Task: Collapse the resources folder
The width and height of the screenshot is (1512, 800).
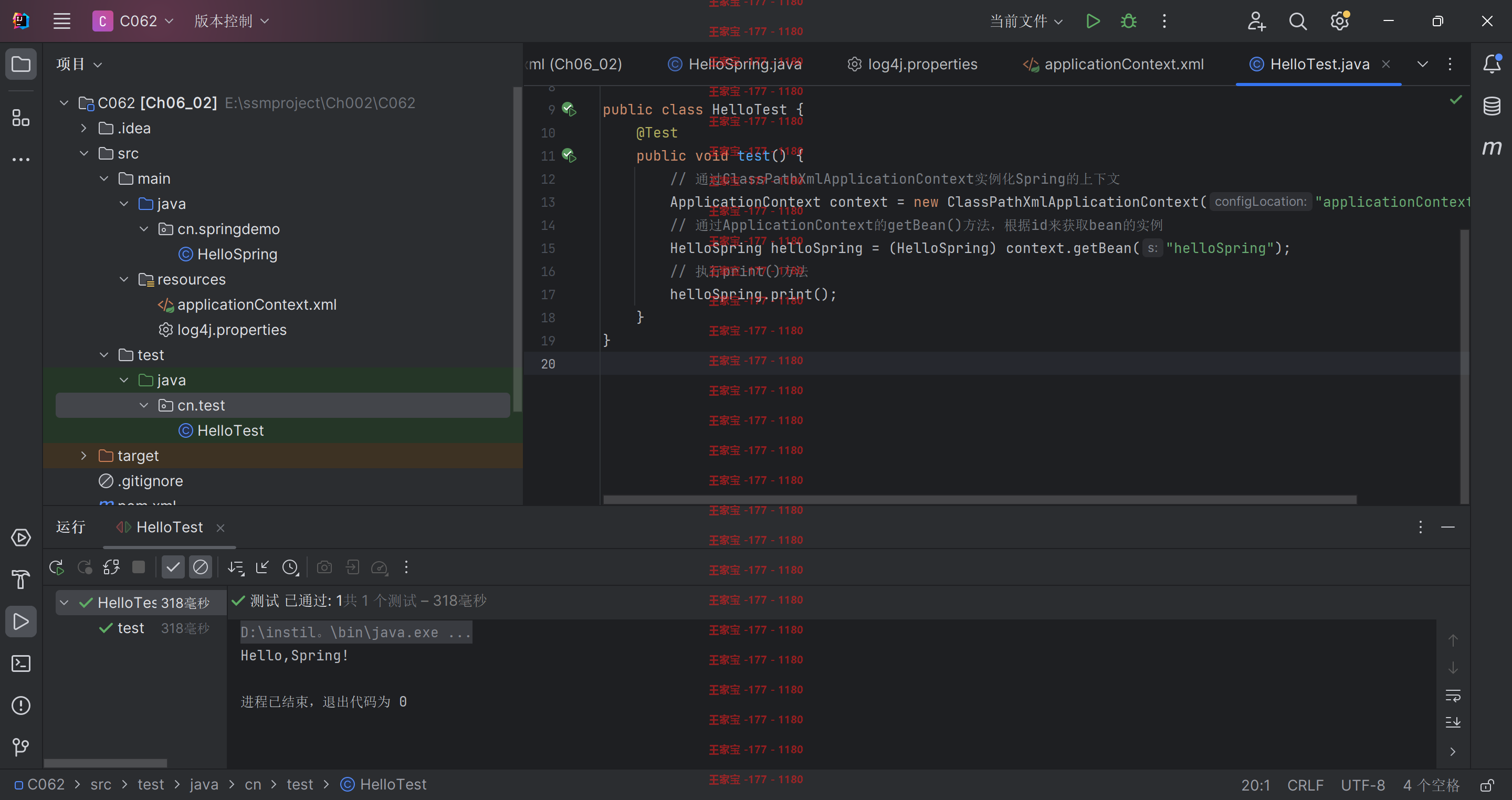Action: pyautogui.click(x=124, y=279)
